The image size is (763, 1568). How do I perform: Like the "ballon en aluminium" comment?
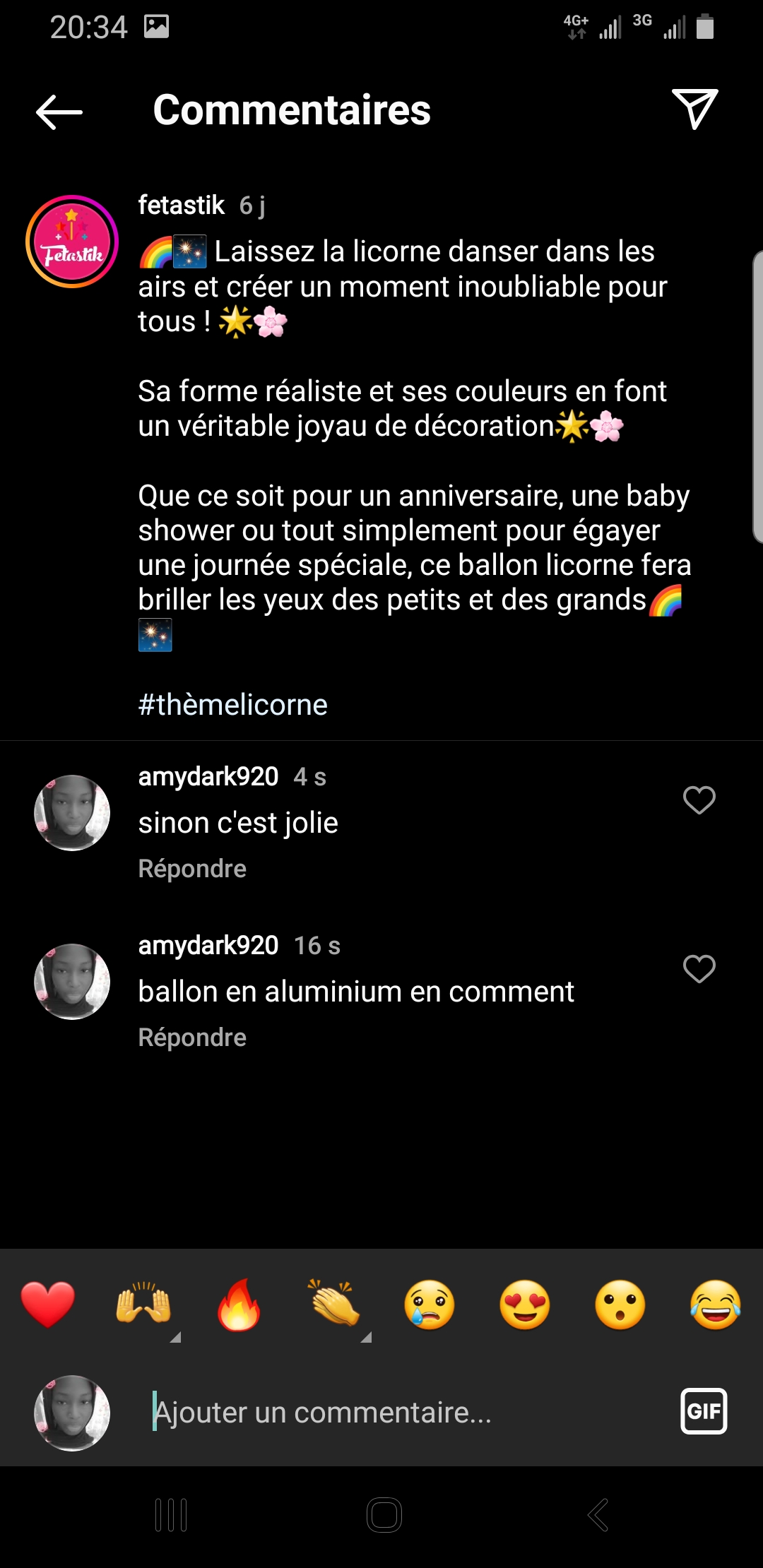click(x=699, y=969)
